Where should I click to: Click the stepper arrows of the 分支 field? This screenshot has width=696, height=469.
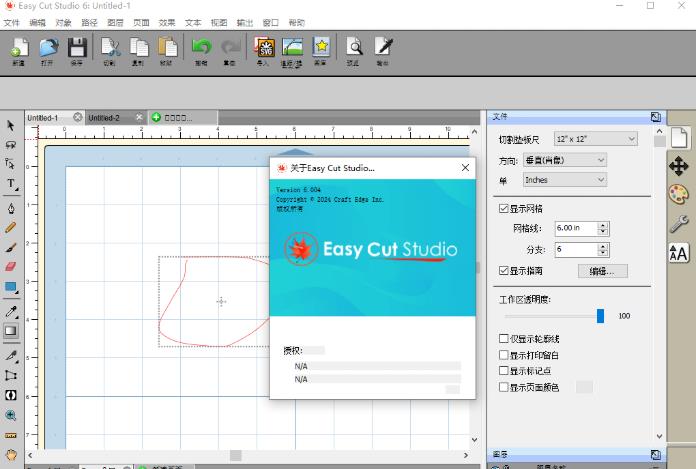[x=603, y=249]
